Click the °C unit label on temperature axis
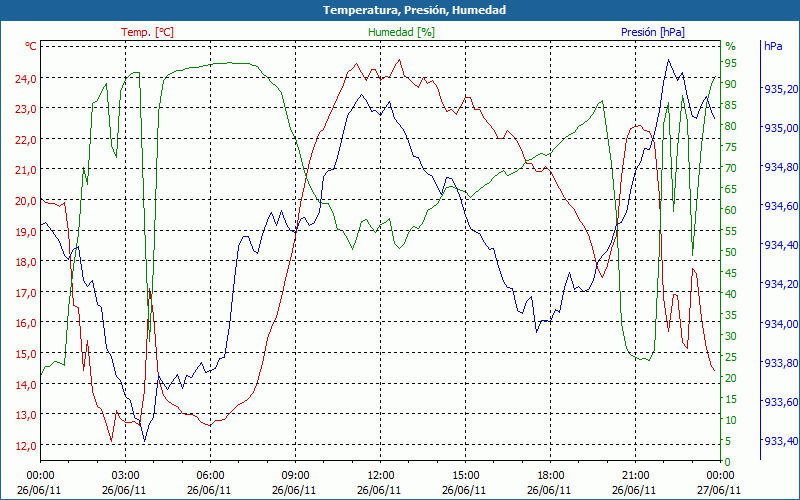The image size is (800, 500). (31, 46)
